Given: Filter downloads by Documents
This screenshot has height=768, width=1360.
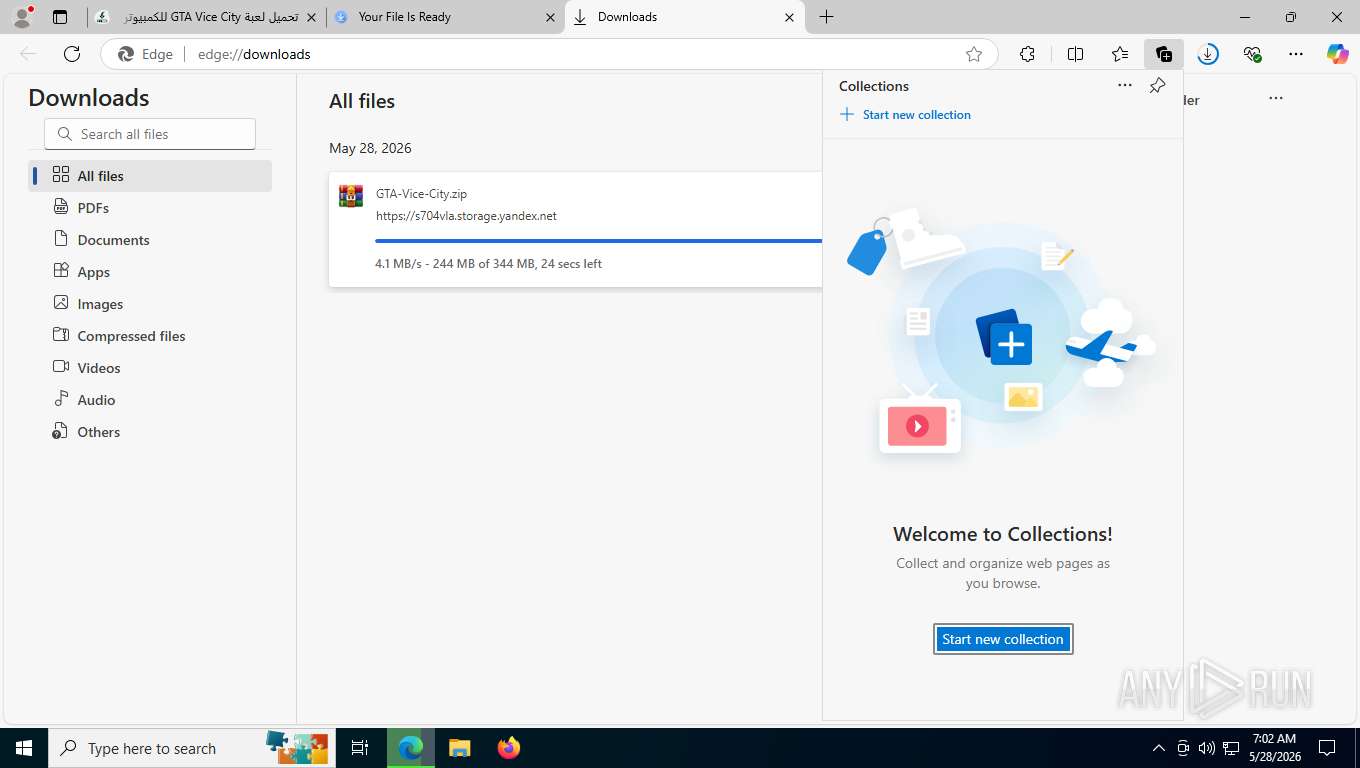Looking at the screenshot, I should coord(150,240).
